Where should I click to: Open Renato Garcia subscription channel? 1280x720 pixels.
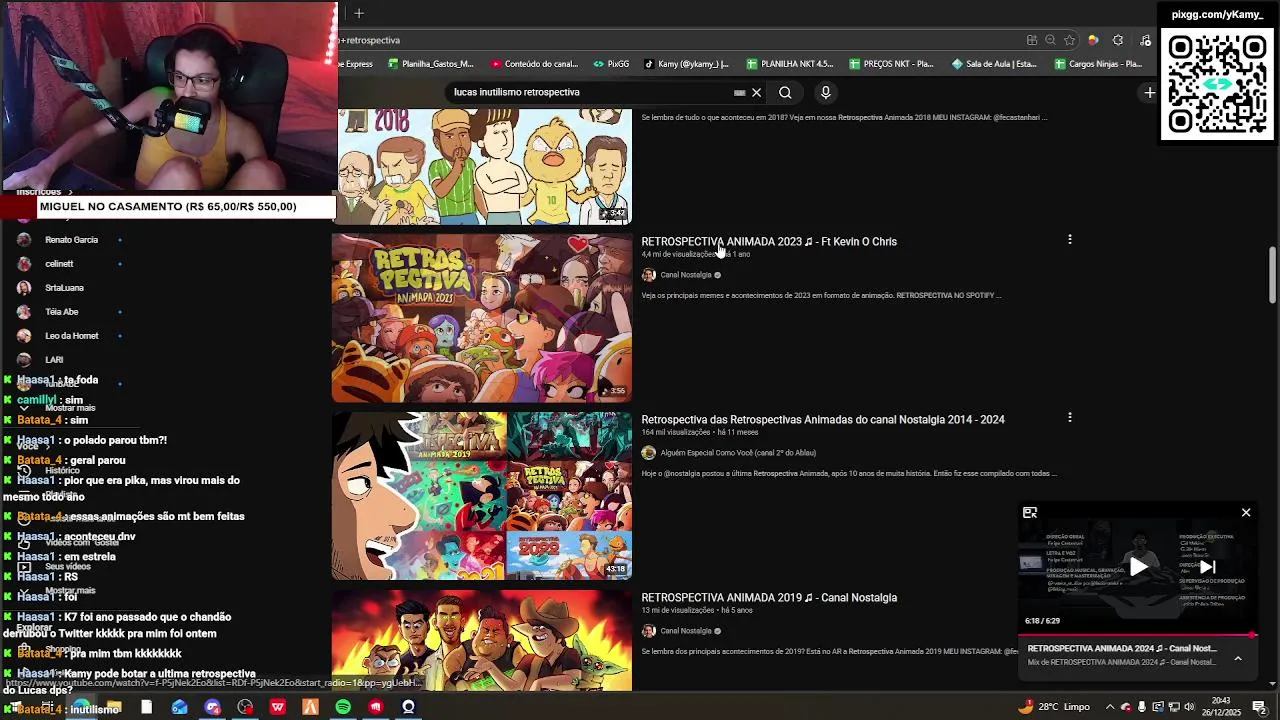71,240
